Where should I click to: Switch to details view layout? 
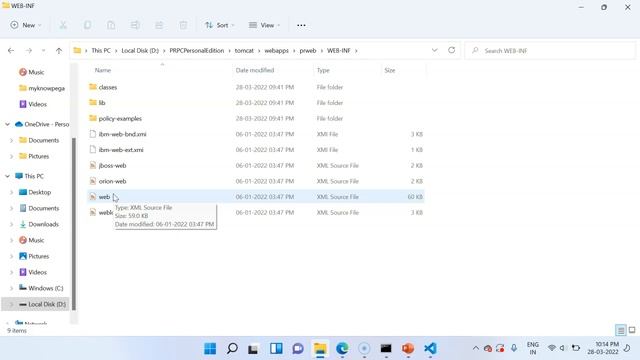(x=621, y=330)
